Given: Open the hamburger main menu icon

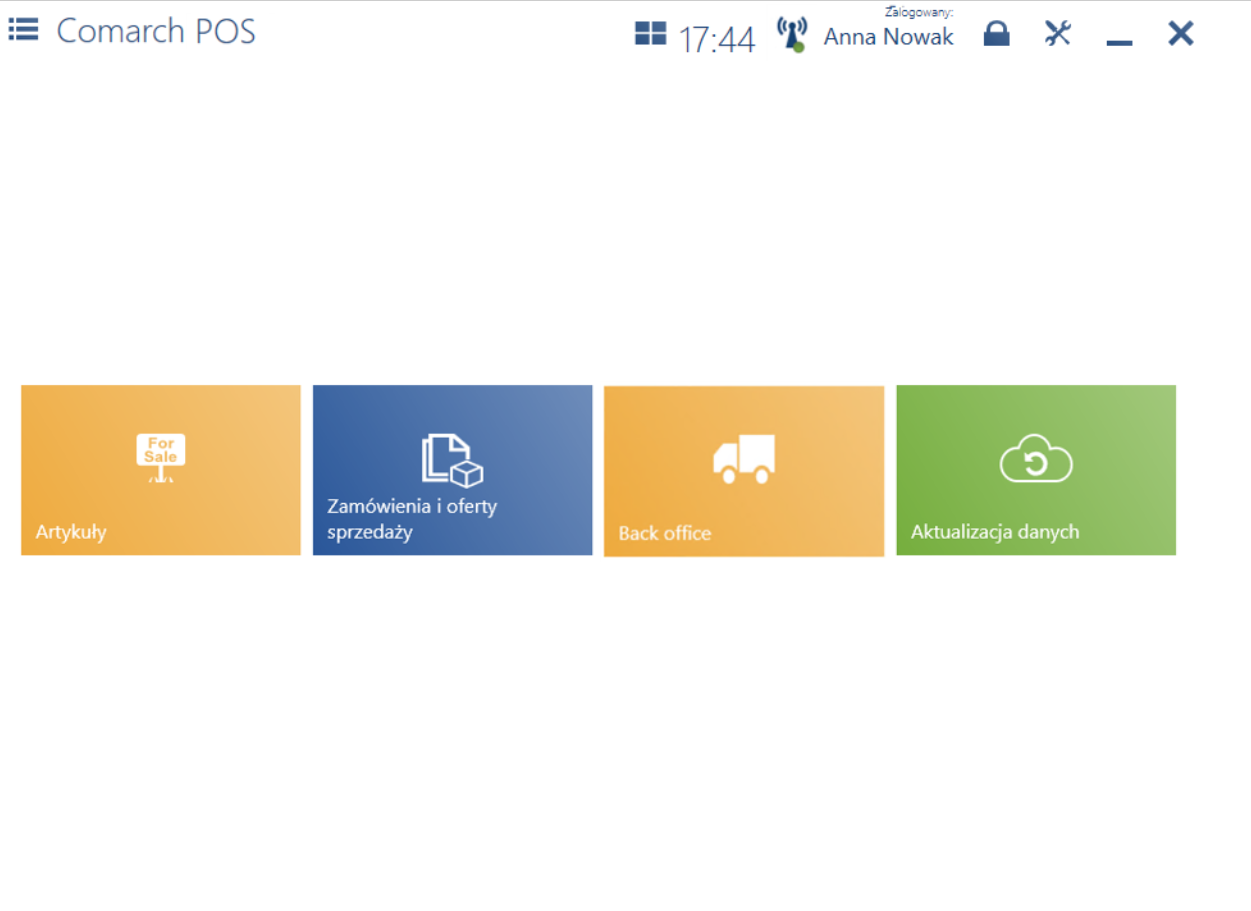Looking at the screenshot, I should [x=23, y=30].
